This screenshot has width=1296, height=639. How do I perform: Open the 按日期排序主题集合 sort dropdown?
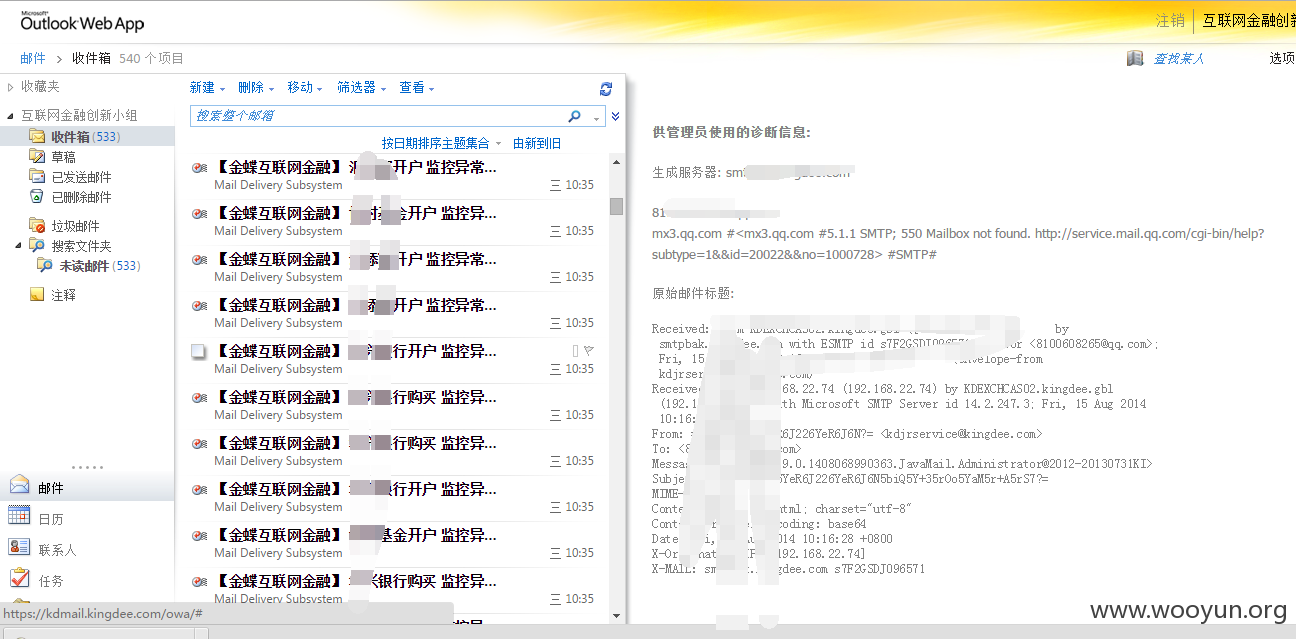click(440, 144)
